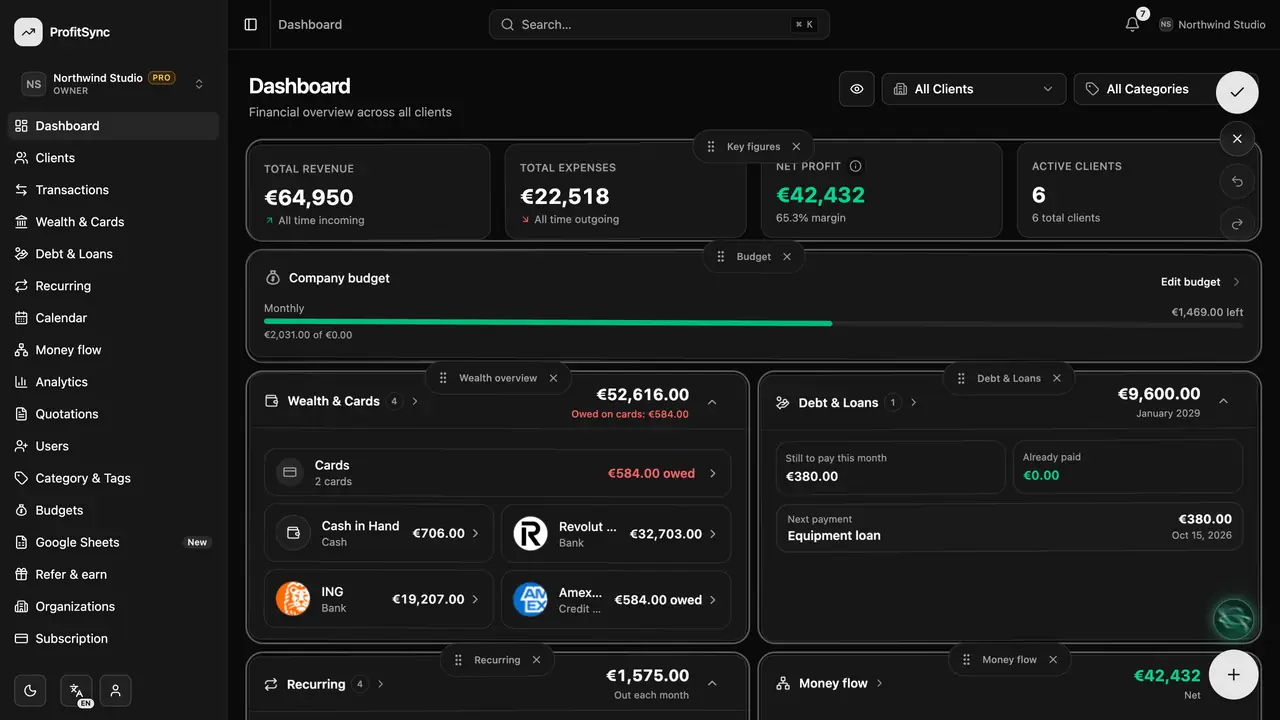This screenshot has width=1280, height=720.
Task: Click the Net Profit info icon
Action: pyautogui.click(x=855, y=166)
